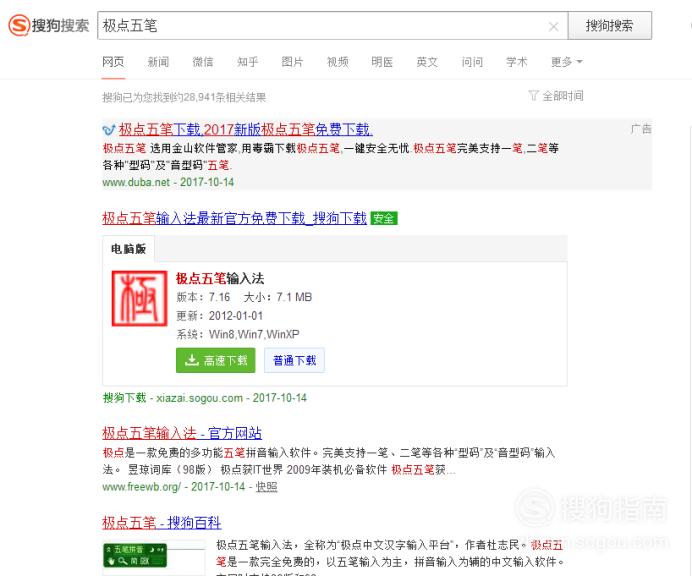Click the 广告 label
This screenshot has width=692, height=576.
[x=641, y=129]
